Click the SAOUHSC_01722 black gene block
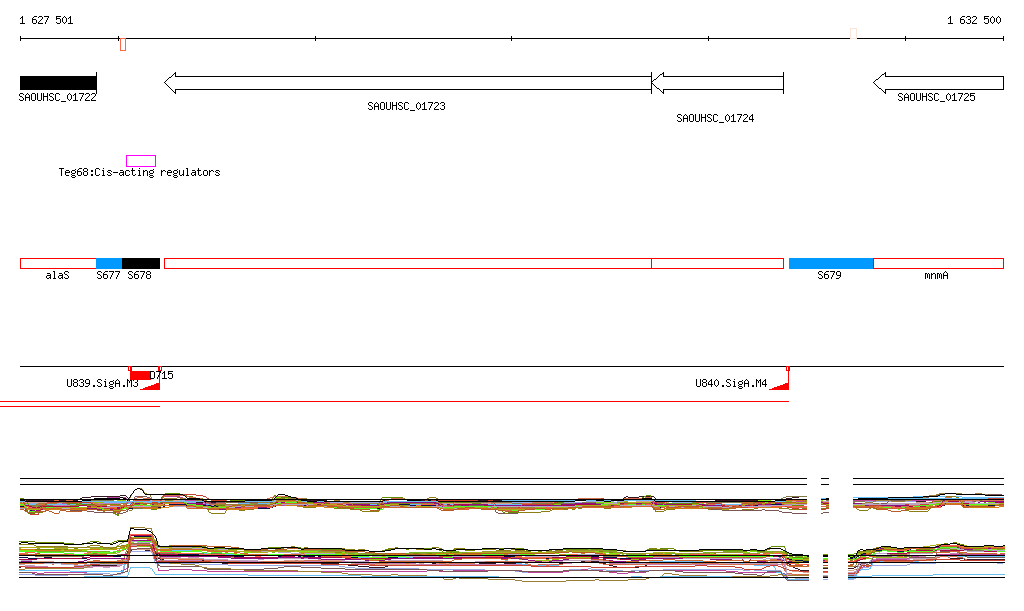This screenshot has height=611, width=1024. click(x=58, y=83)
